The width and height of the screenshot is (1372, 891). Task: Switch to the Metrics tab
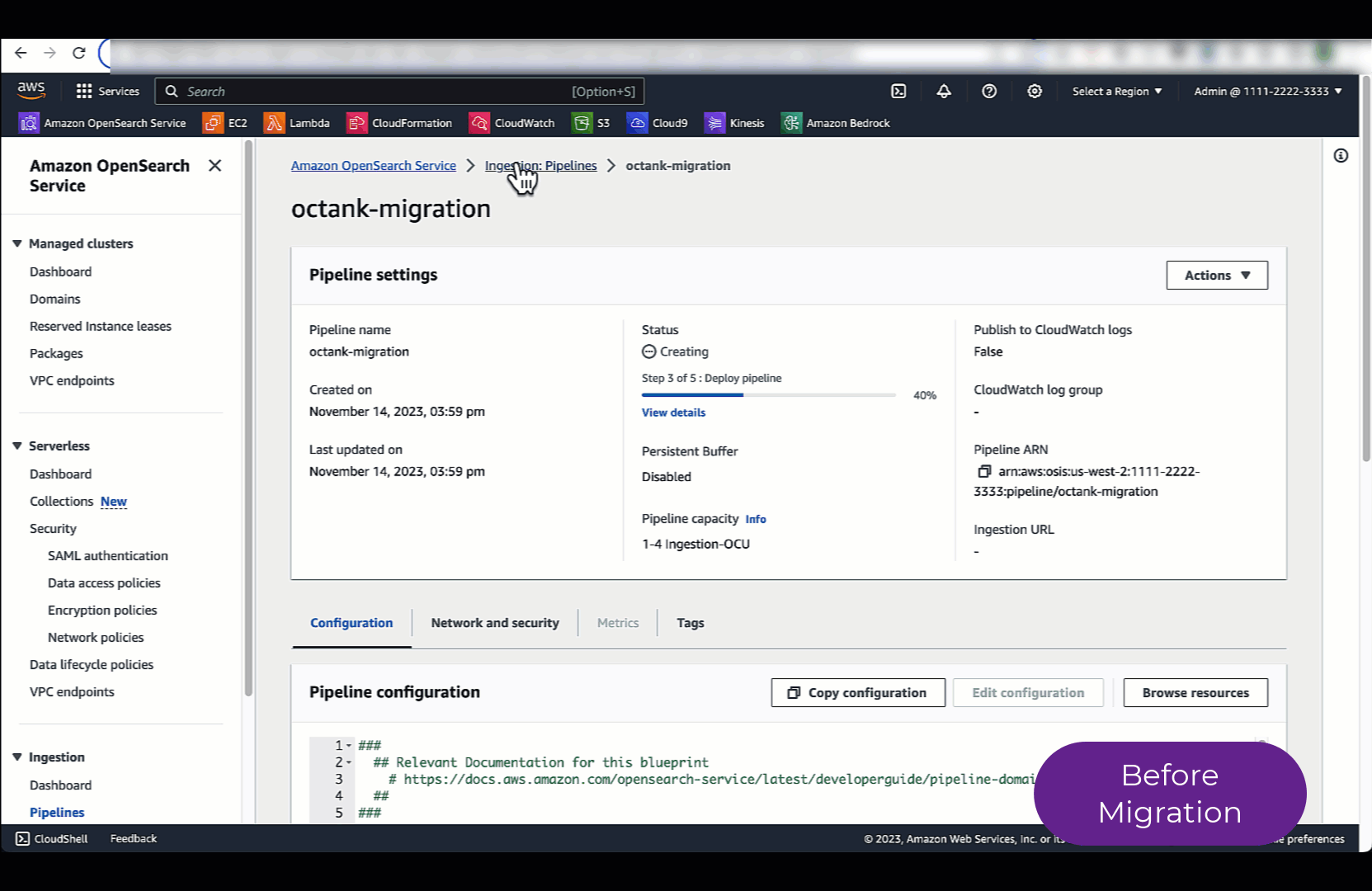click(618, 623)
